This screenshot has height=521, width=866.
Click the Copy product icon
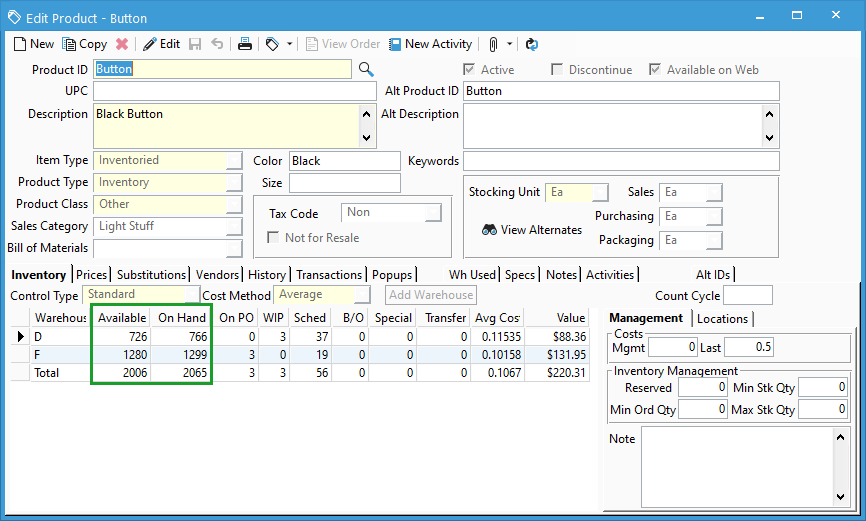(x=69, y=44)
